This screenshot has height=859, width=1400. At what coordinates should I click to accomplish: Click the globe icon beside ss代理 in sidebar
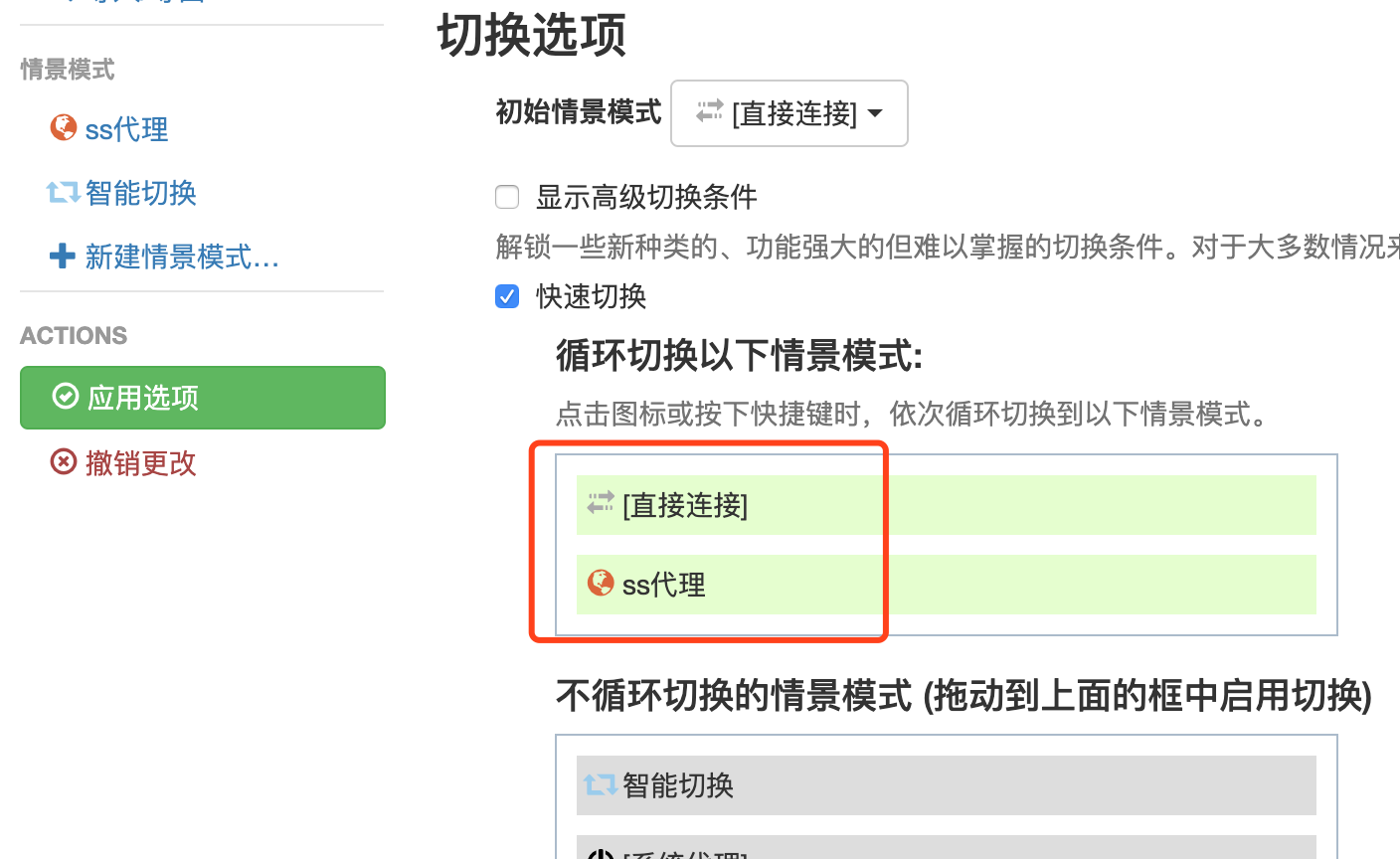[64, 128]
